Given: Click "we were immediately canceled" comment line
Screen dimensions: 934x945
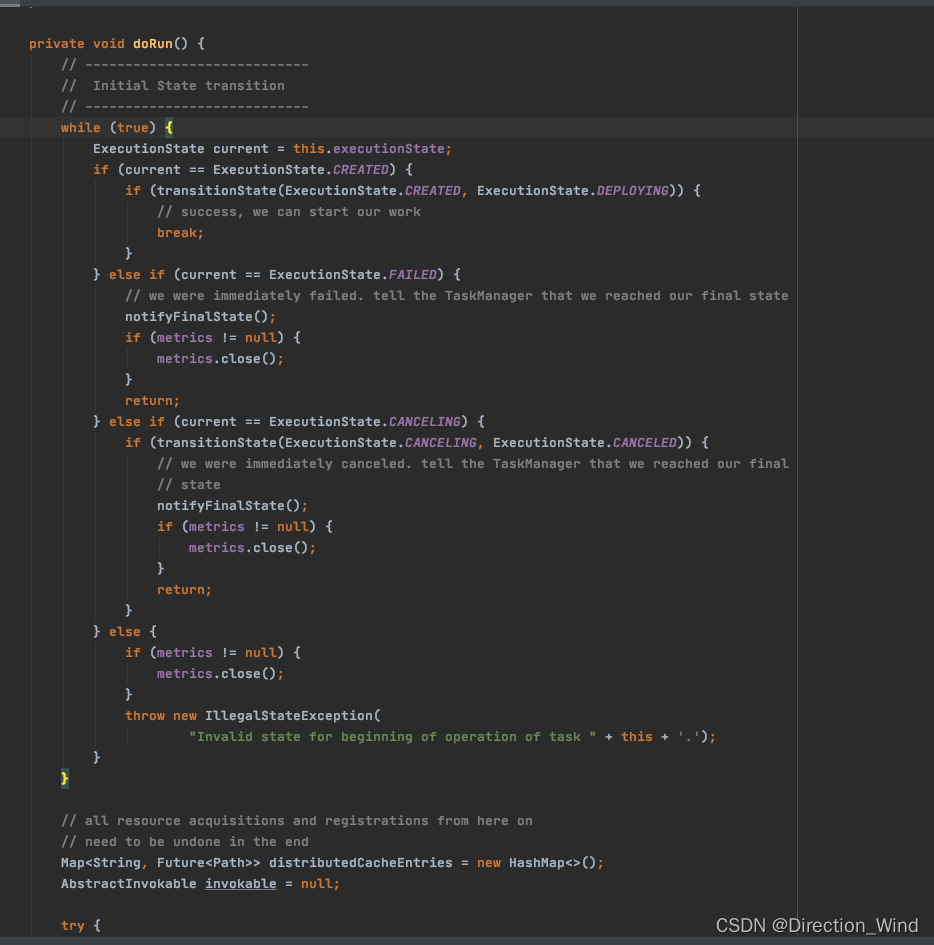Looking at the screenshot, I should tap(472, 464).
